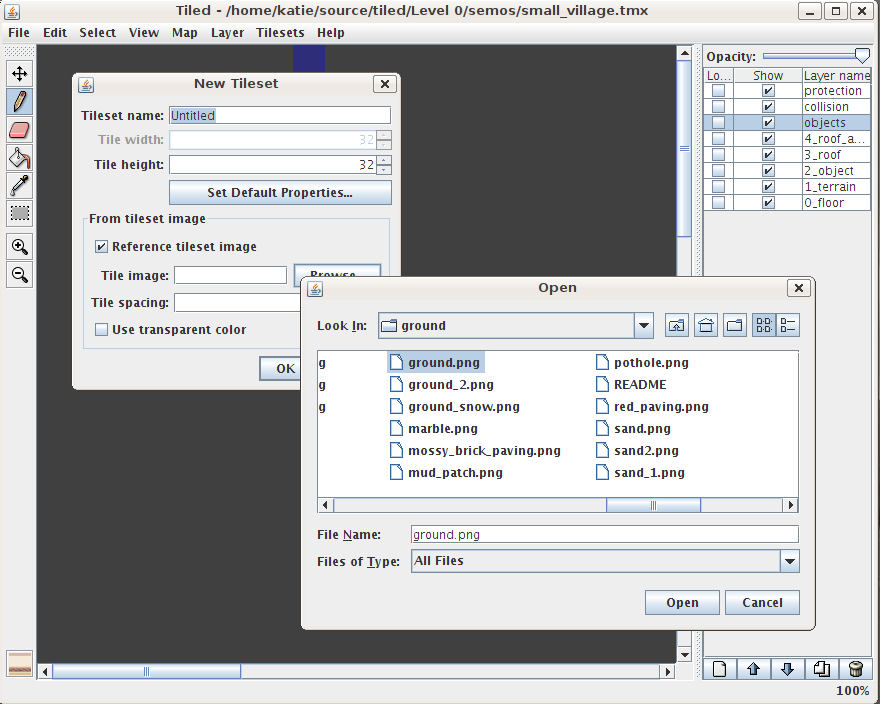Click the Set Default Properties button
This screenshot has width=880, height=704.
click(280, 192)
